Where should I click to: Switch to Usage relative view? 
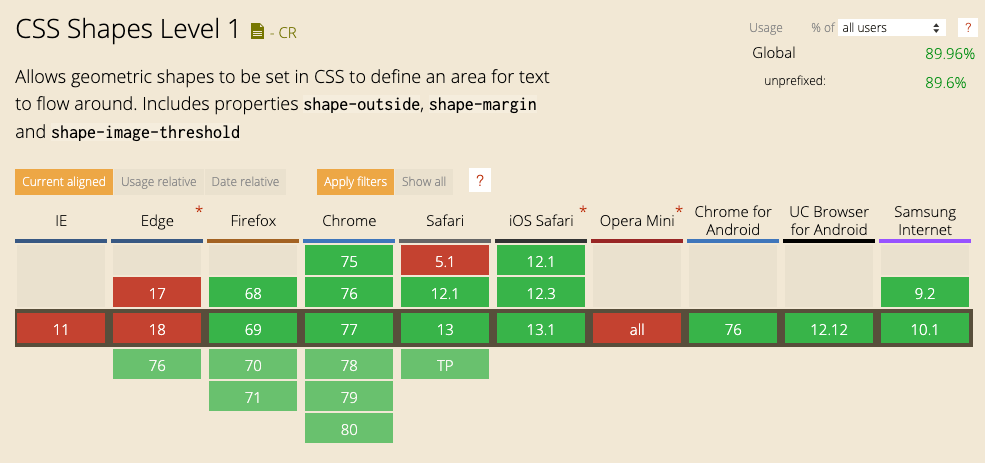pos(159,181)
